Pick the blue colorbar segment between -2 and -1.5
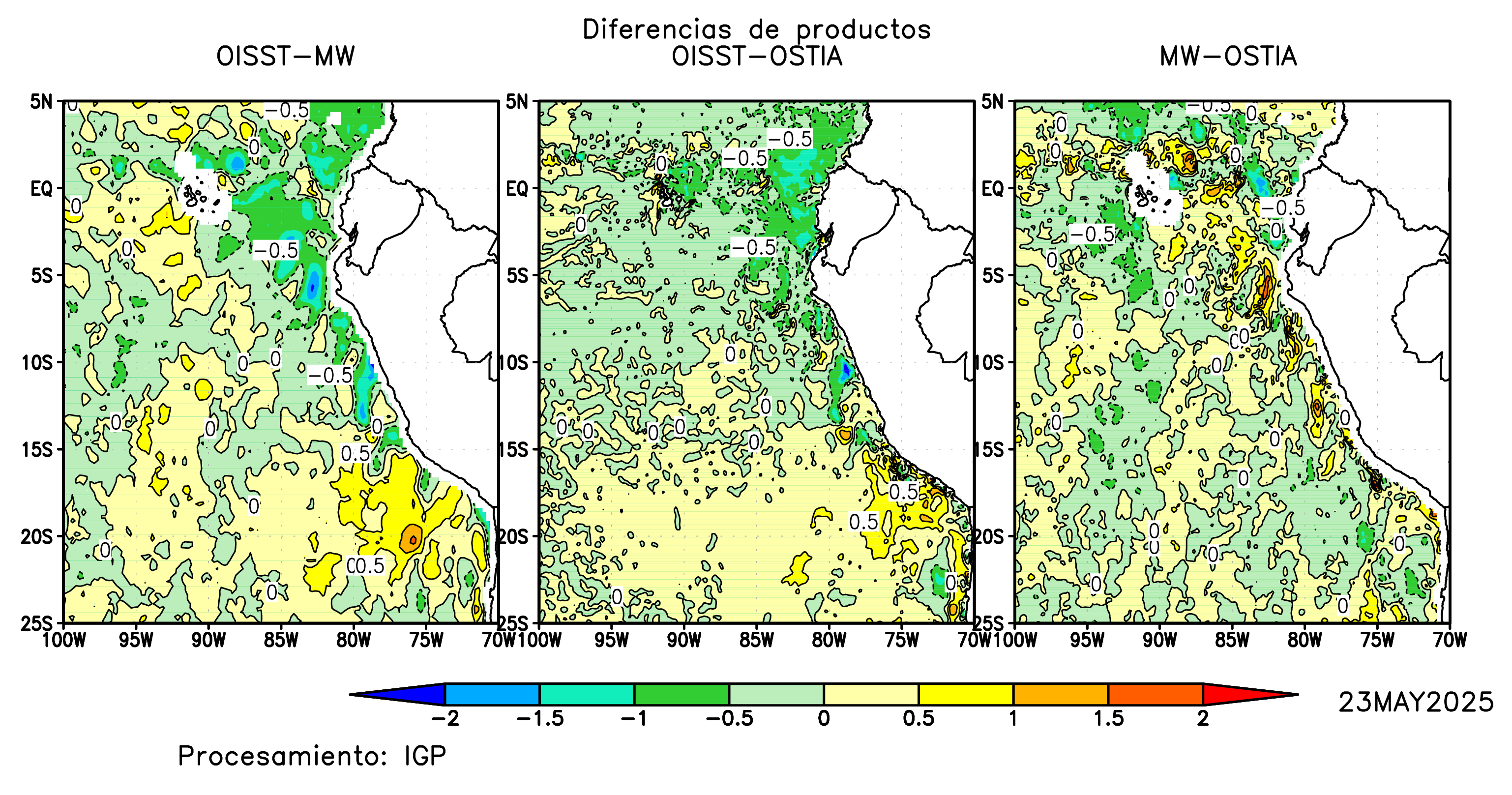 493,695
